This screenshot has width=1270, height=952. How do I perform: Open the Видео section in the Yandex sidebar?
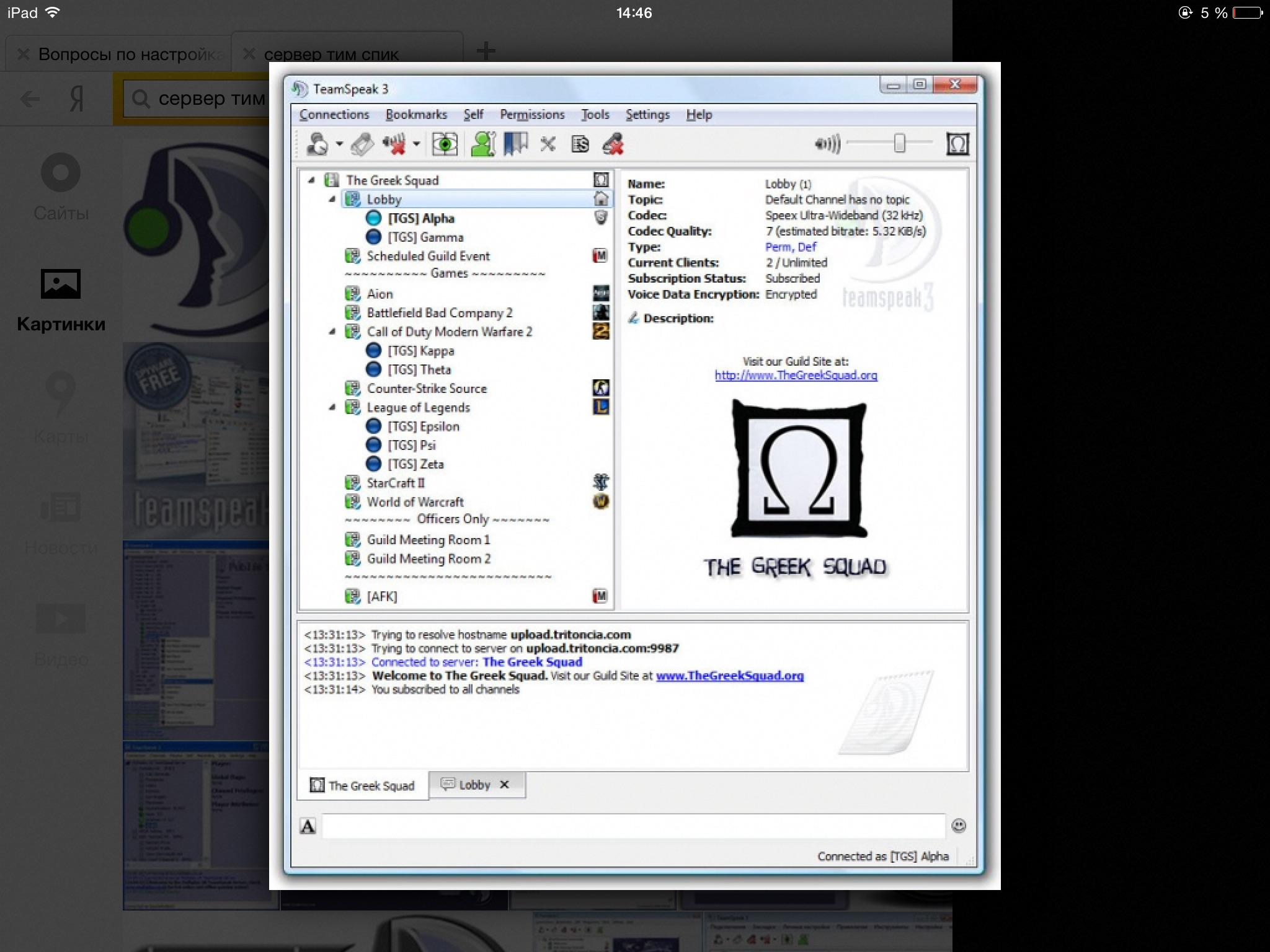(61, 635)
